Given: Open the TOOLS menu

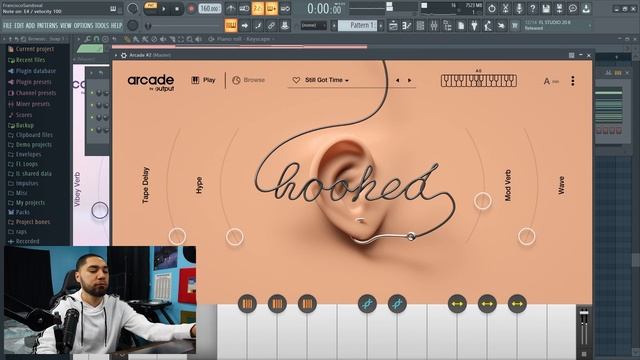Looking at the screenshot, I should tap(102, 25).
